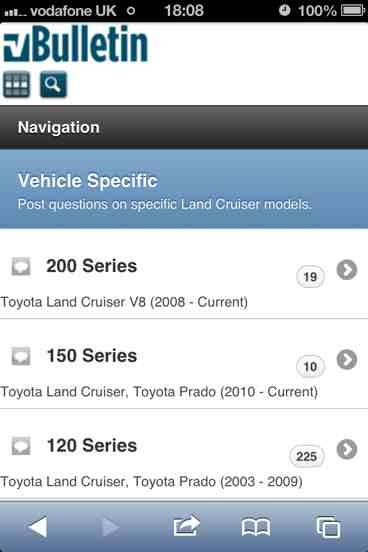This screenshot has width=368, height=552.
Task: Open the grid menu icon below the logo
Action: 16,84
